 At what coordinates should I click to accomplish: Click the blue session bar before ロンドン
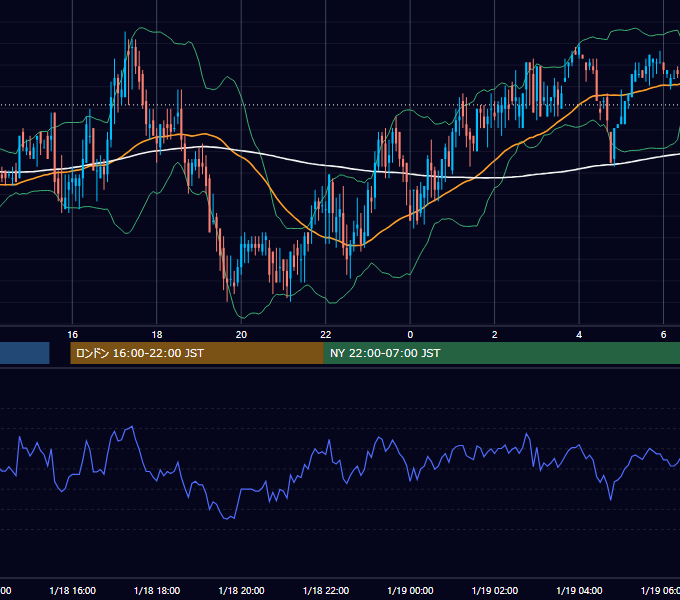pyautogui.click(x=25, y=353)
